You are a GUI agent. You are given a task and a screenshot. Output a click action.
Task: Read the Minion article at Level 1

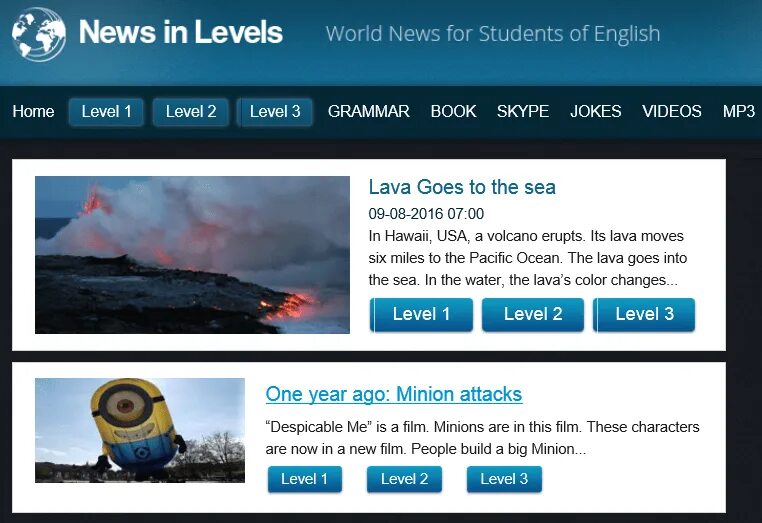[305, 479]
